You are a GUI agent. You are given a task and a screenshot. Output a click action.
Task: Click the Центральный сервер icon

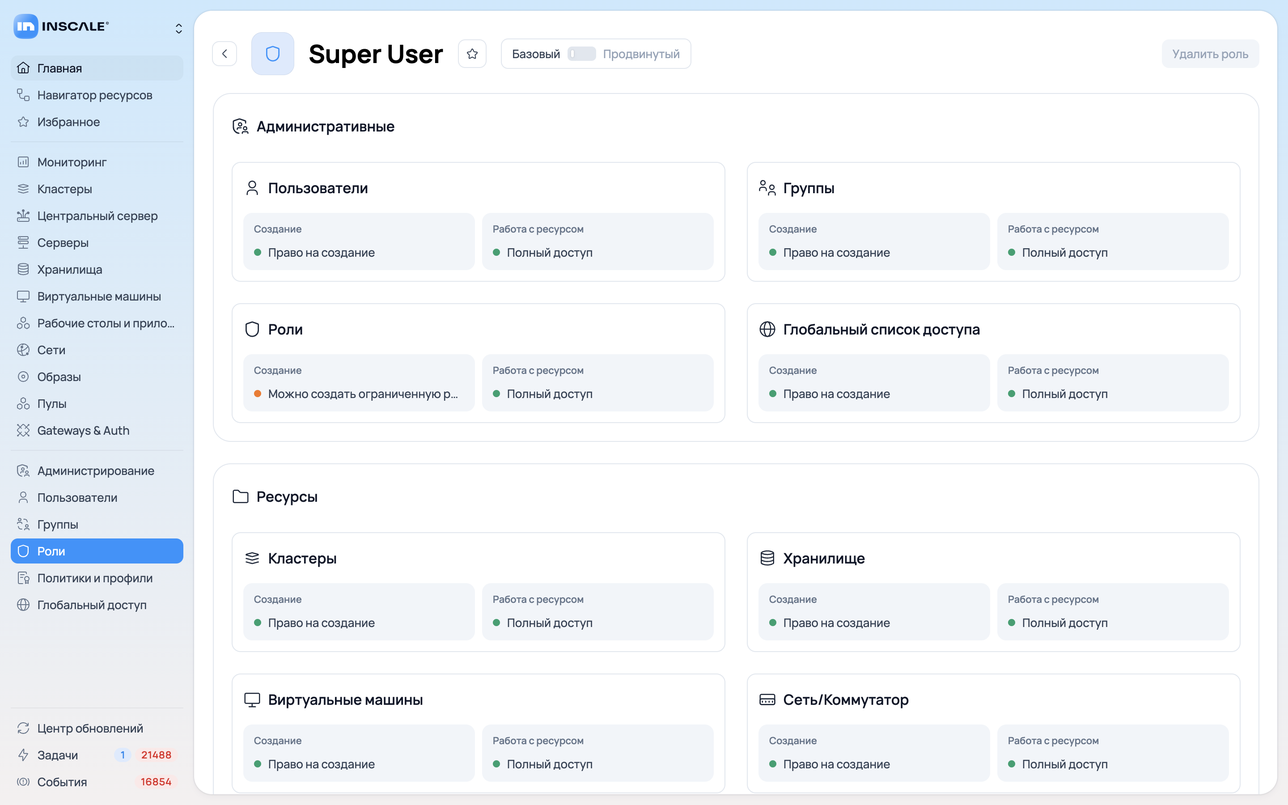coord(23,216)
